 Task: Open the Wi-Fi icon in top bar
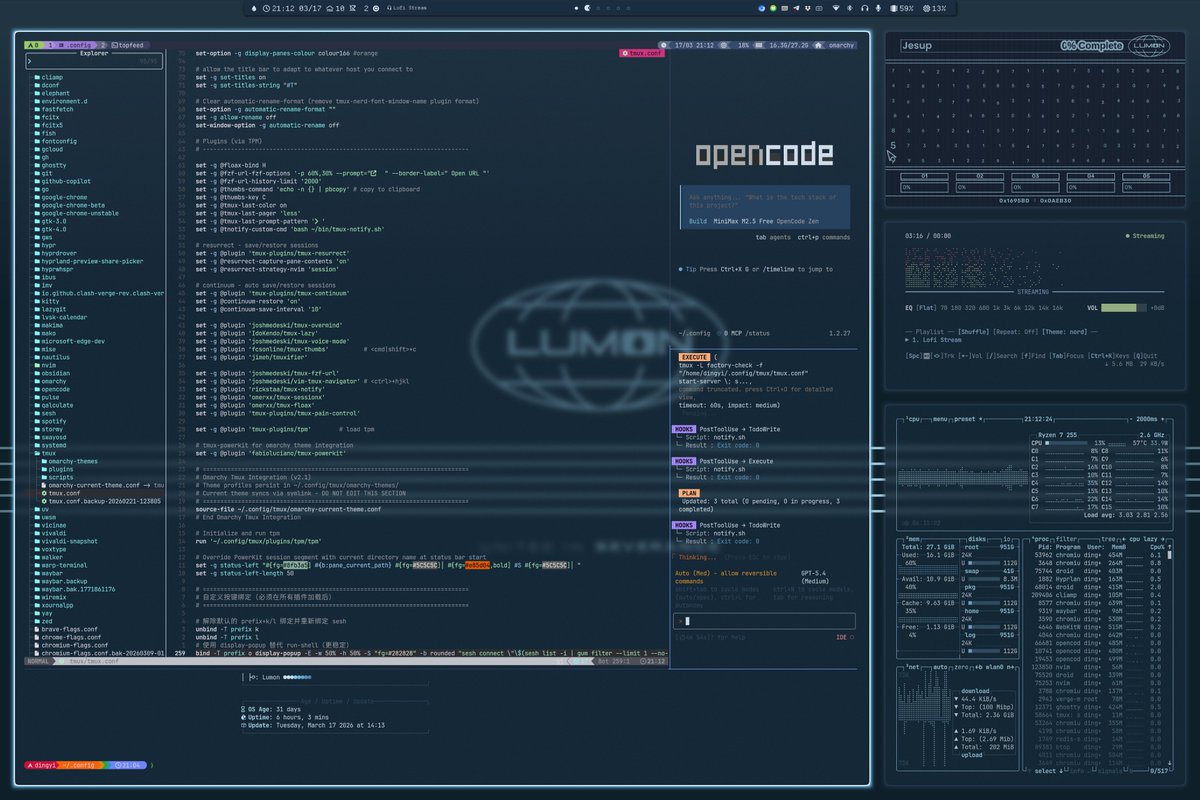[836, 8]
